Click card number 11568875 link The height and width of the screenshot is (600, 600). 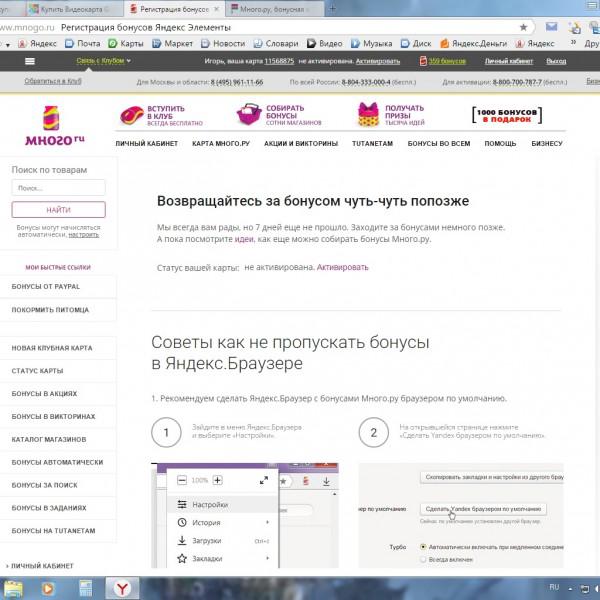coord(279,61)
